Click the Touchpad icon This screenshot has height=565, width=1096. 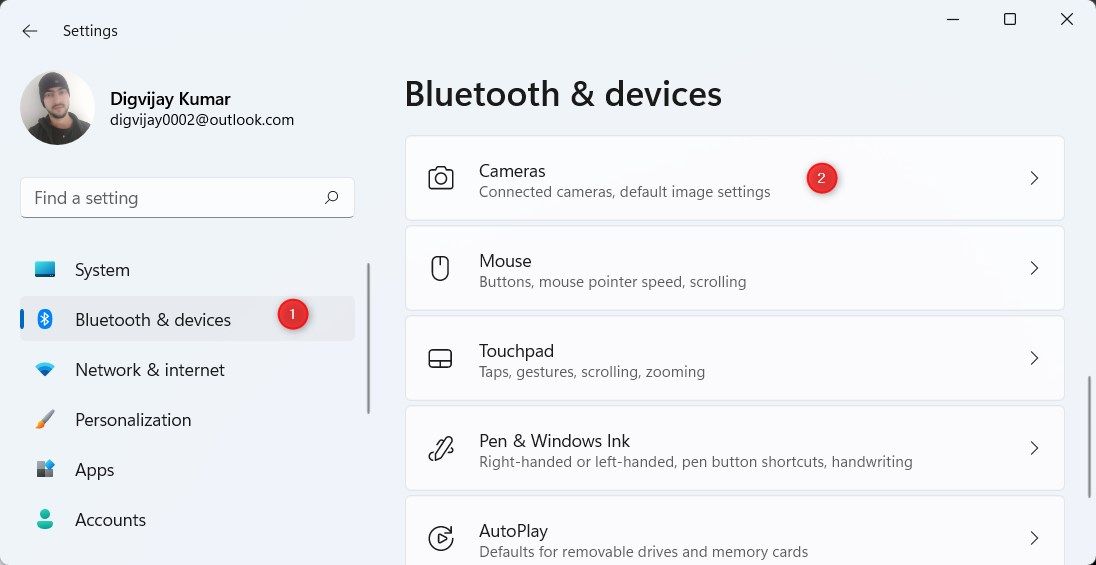[440, 358]
